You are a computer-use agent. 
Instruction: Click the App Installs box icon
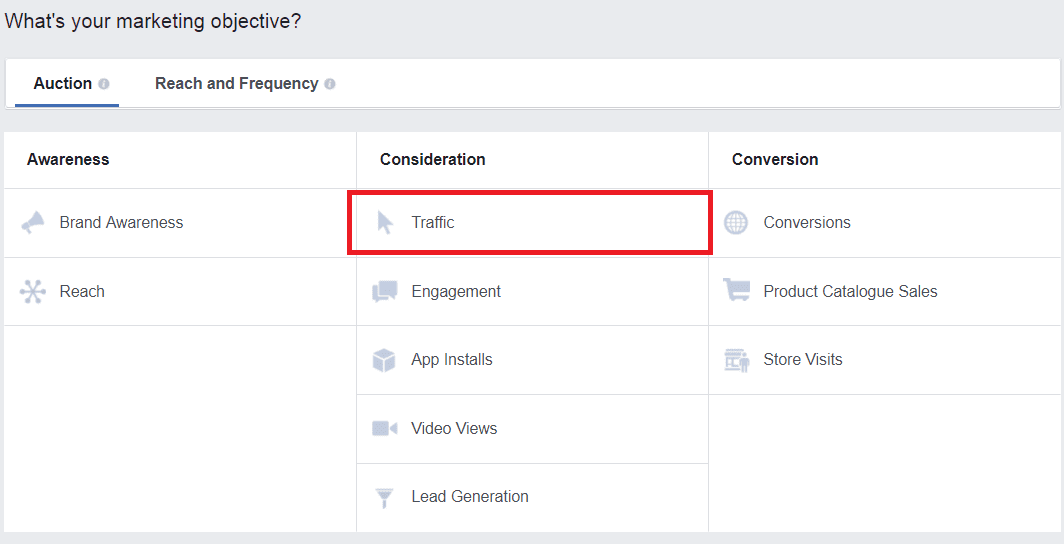384,360
